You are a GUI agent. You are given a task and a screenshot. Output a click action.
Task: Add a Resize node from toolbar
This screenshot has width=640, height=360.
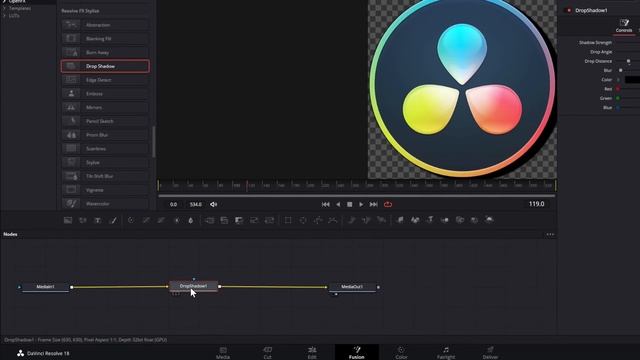[x=254, y=220]
